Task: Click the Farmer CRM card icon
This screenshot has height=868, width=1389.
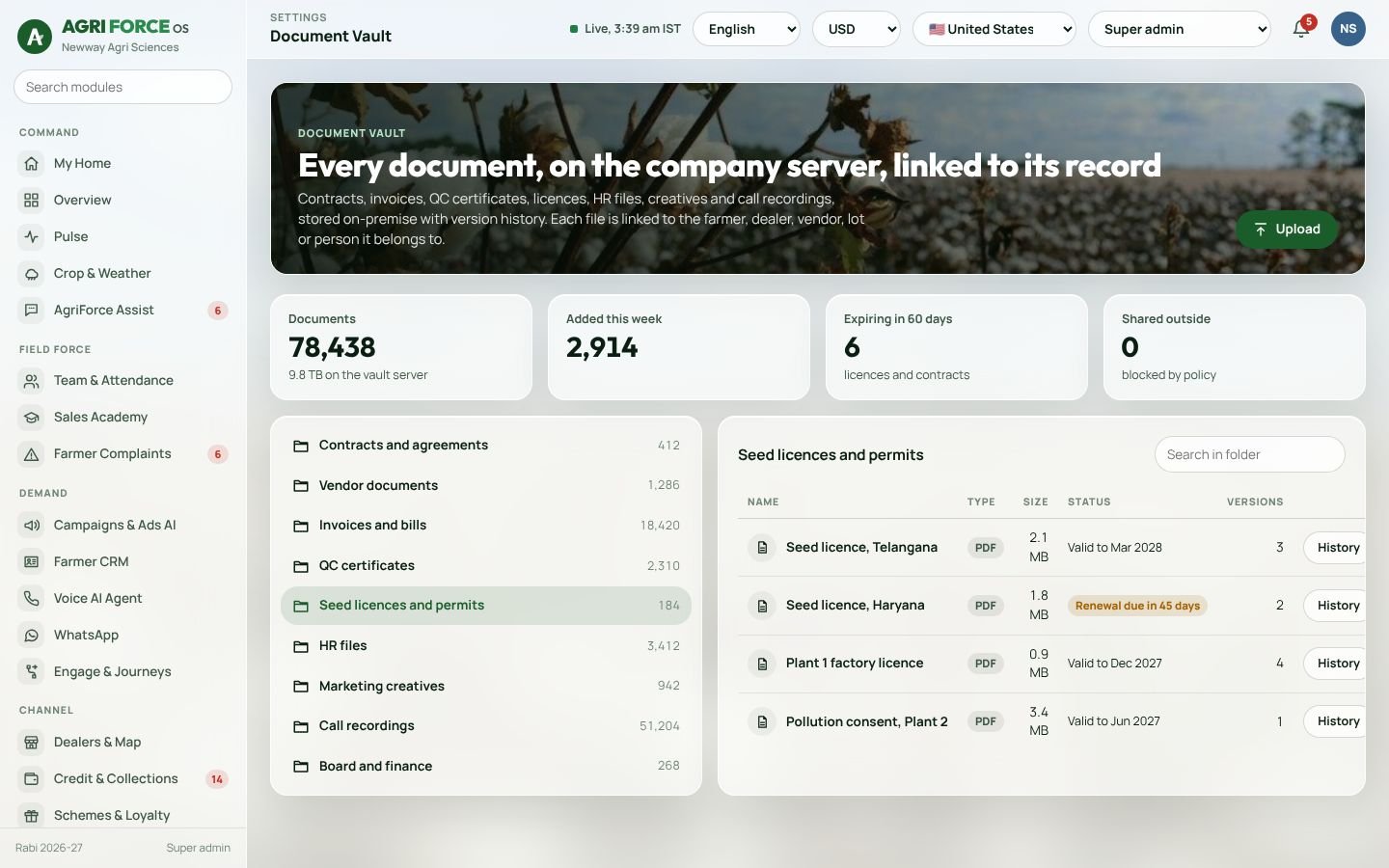Action: (x=32, y=561)
